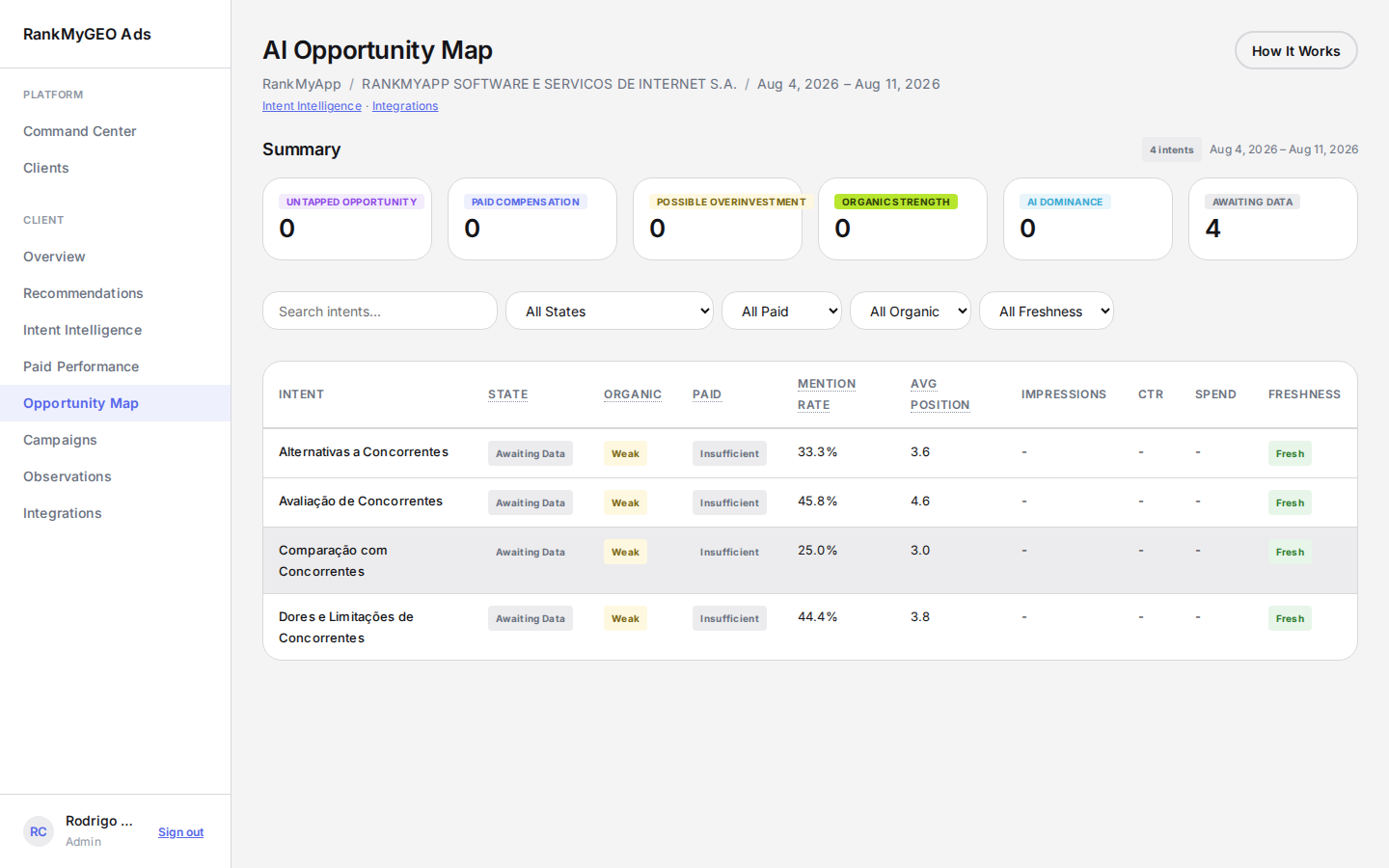1389x868 pixels.
Task: Click the Intent column header
Action: click(x=301, y=394)
